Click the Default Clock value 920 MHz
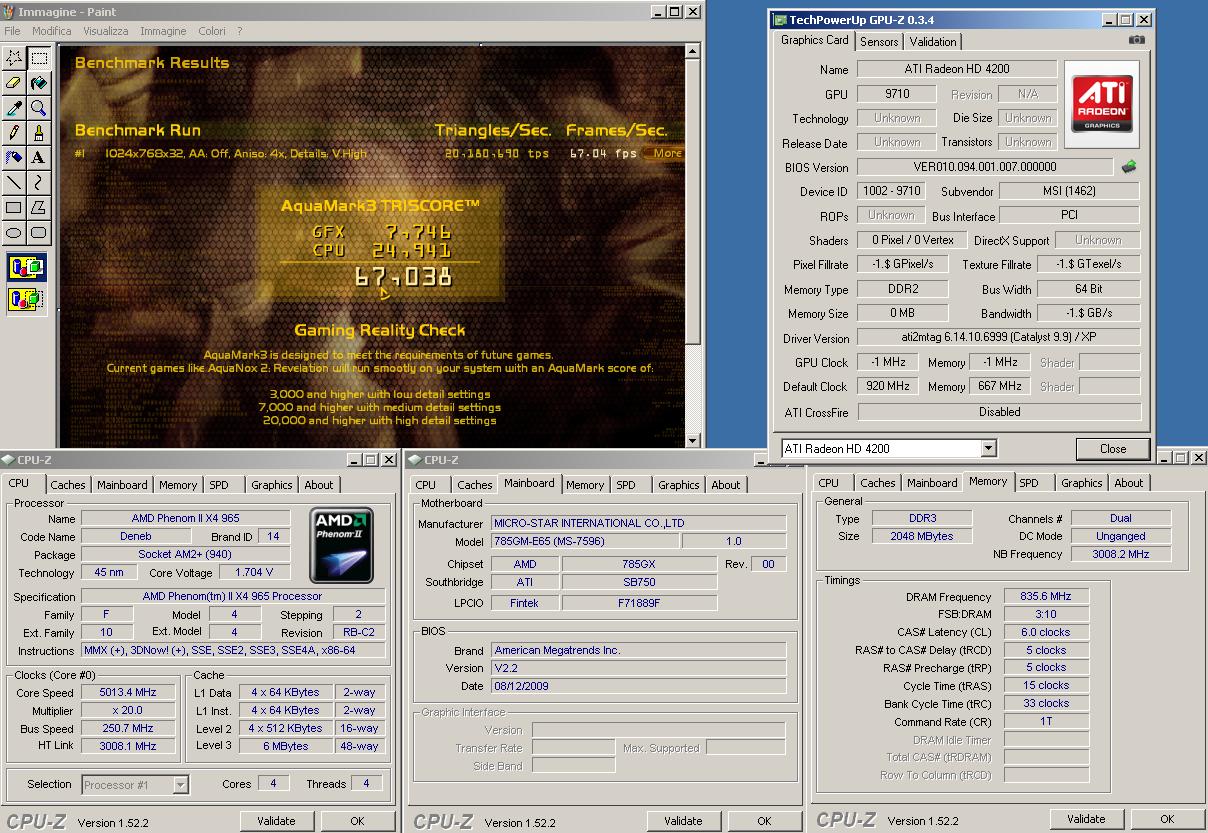1208x833 pixels. 888,386
